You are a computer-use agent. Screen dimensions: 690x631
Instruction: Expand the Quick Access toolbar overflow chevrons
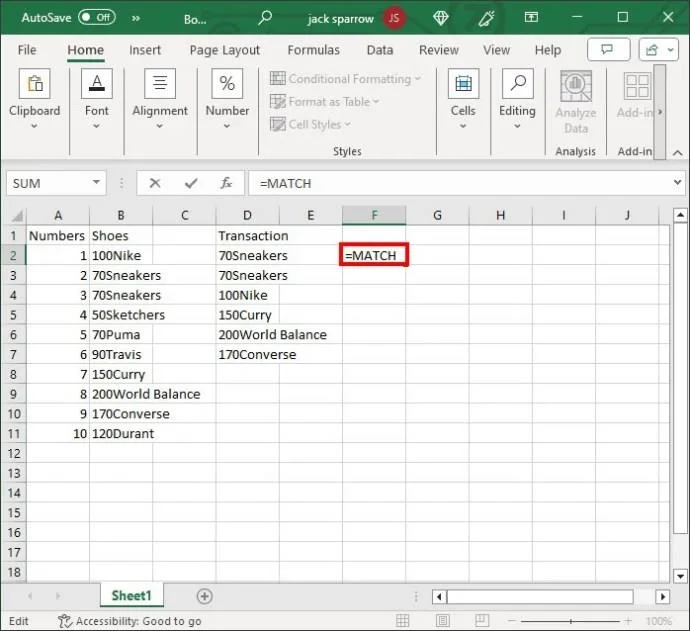(136, 18)
